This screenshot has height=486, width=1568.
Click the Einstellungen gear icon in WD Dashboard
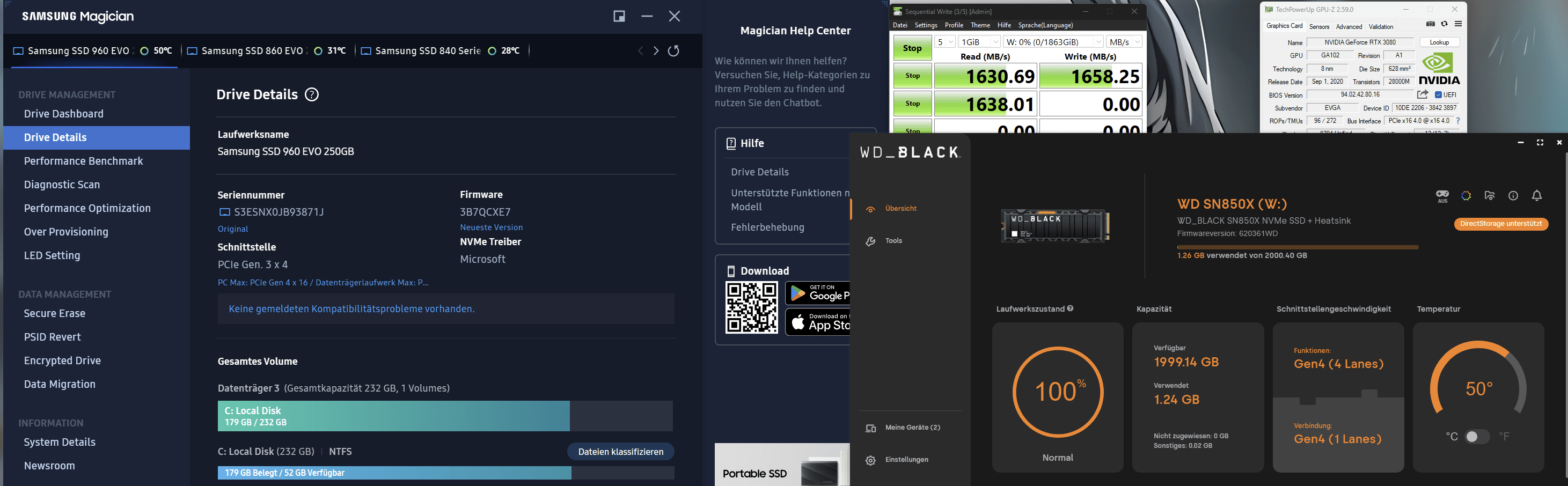tap(870, 460)
